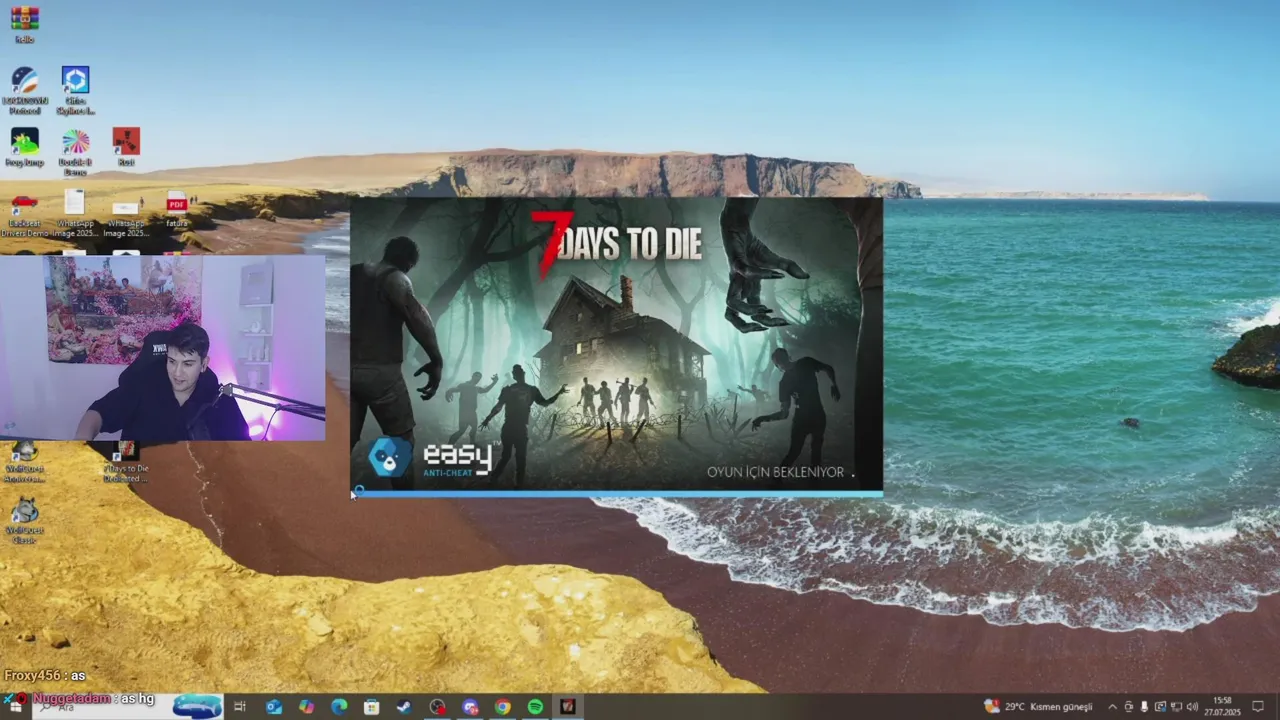Select the WhatsApp Image with wide thumbnail
Image resolution: width=1280 pixels, height=720 pixels.
126,218
